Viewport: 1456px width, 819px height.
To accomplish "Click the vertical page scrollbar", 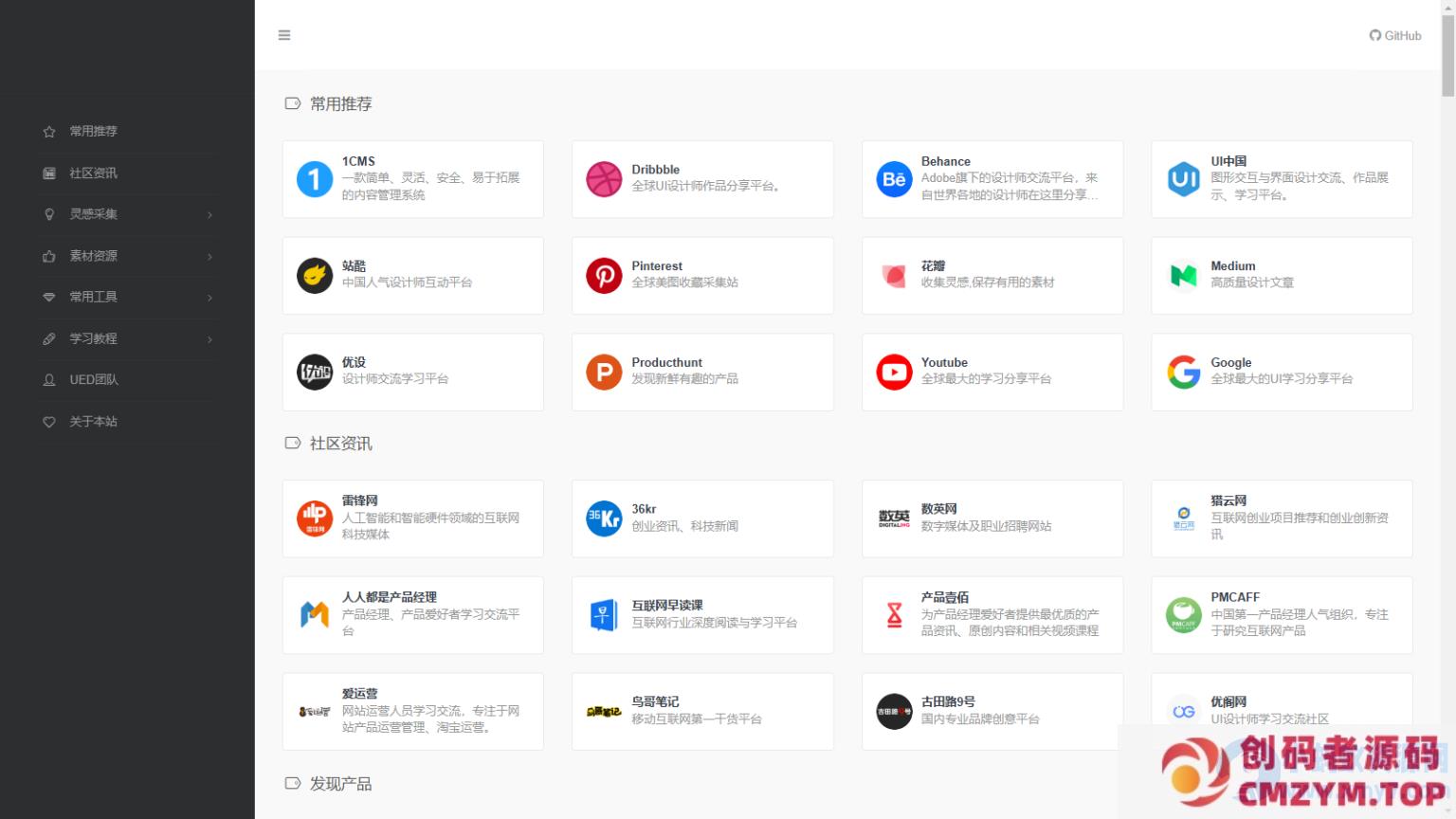I will [x=1447, y=57].
